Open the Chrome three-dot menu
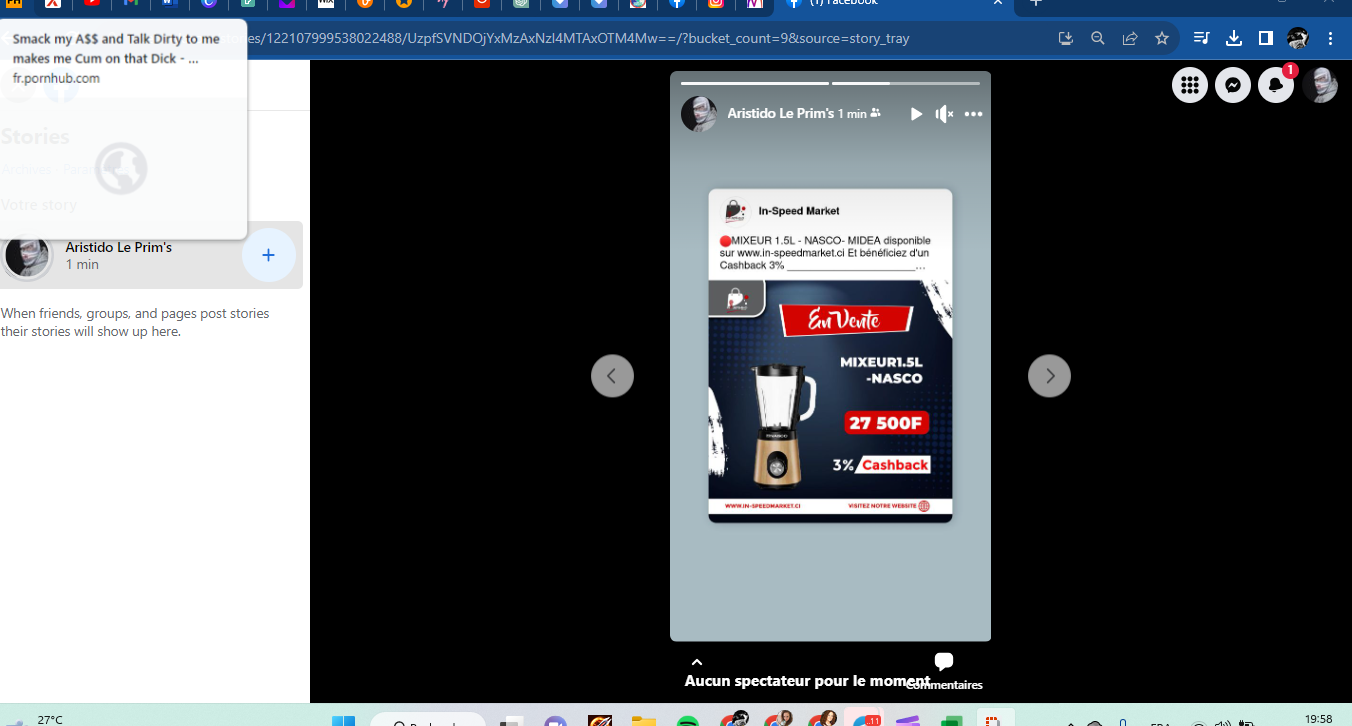This screenshot has height=726, width=1352. pos(1330,38)
